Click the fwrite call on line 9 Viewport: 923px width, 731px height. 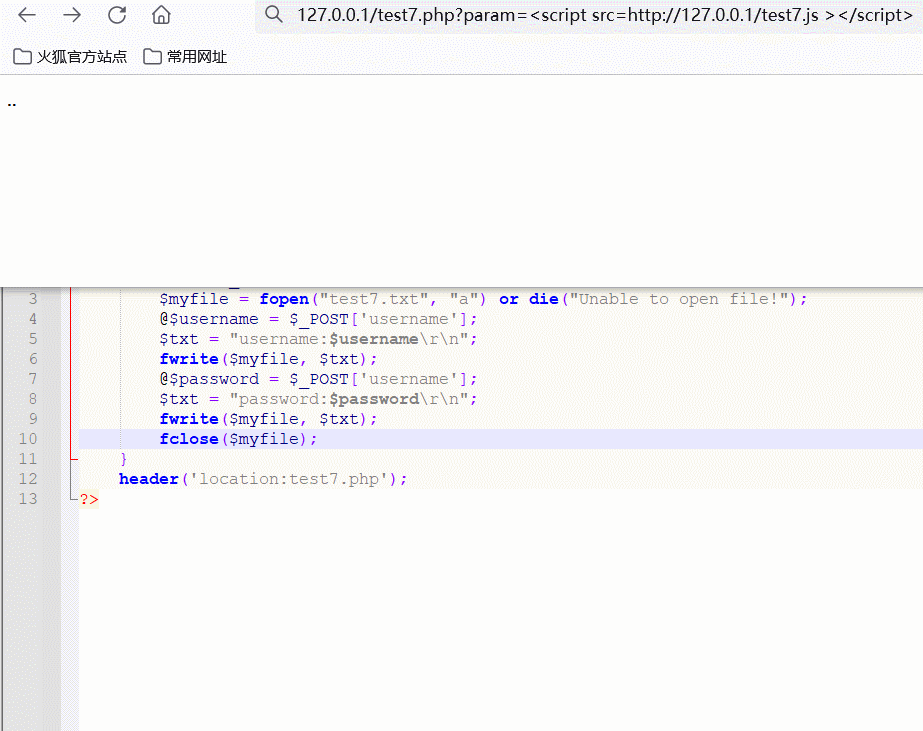click(x=189, y=419)
